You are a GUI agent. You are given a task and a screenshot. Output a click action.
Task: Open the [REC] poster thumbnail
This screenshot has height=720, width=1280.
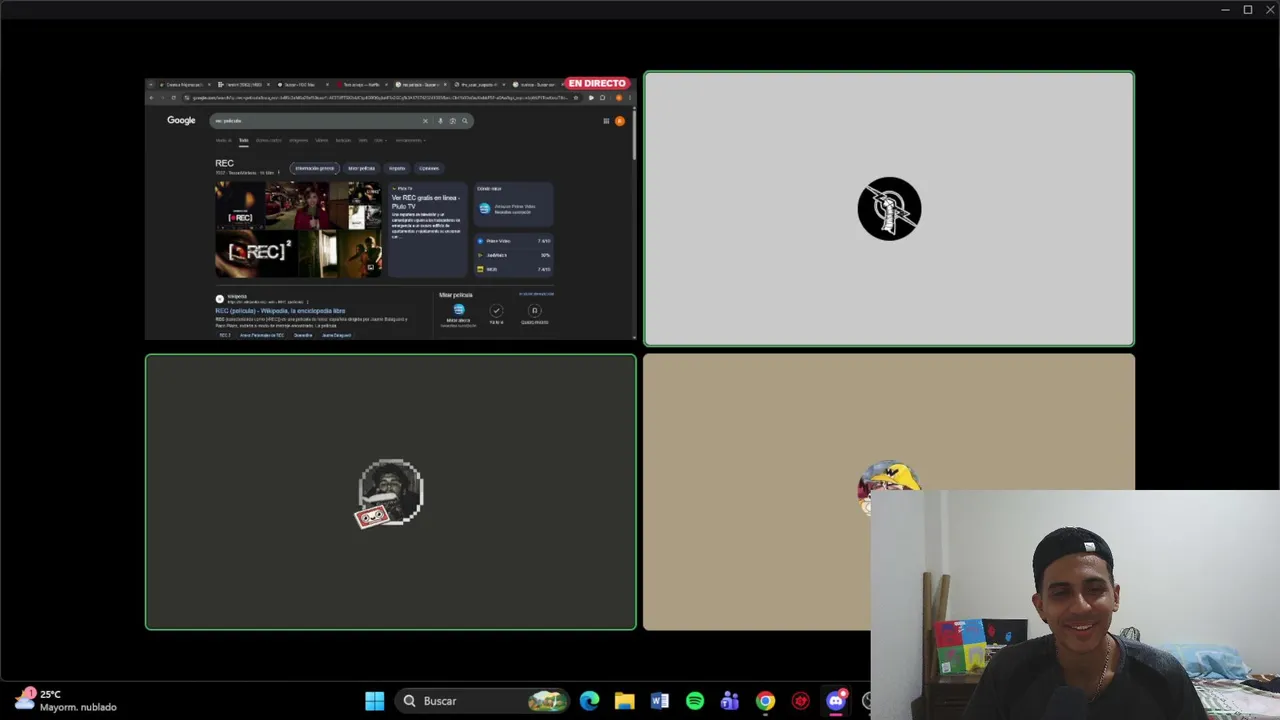click(x=240, y=205)
